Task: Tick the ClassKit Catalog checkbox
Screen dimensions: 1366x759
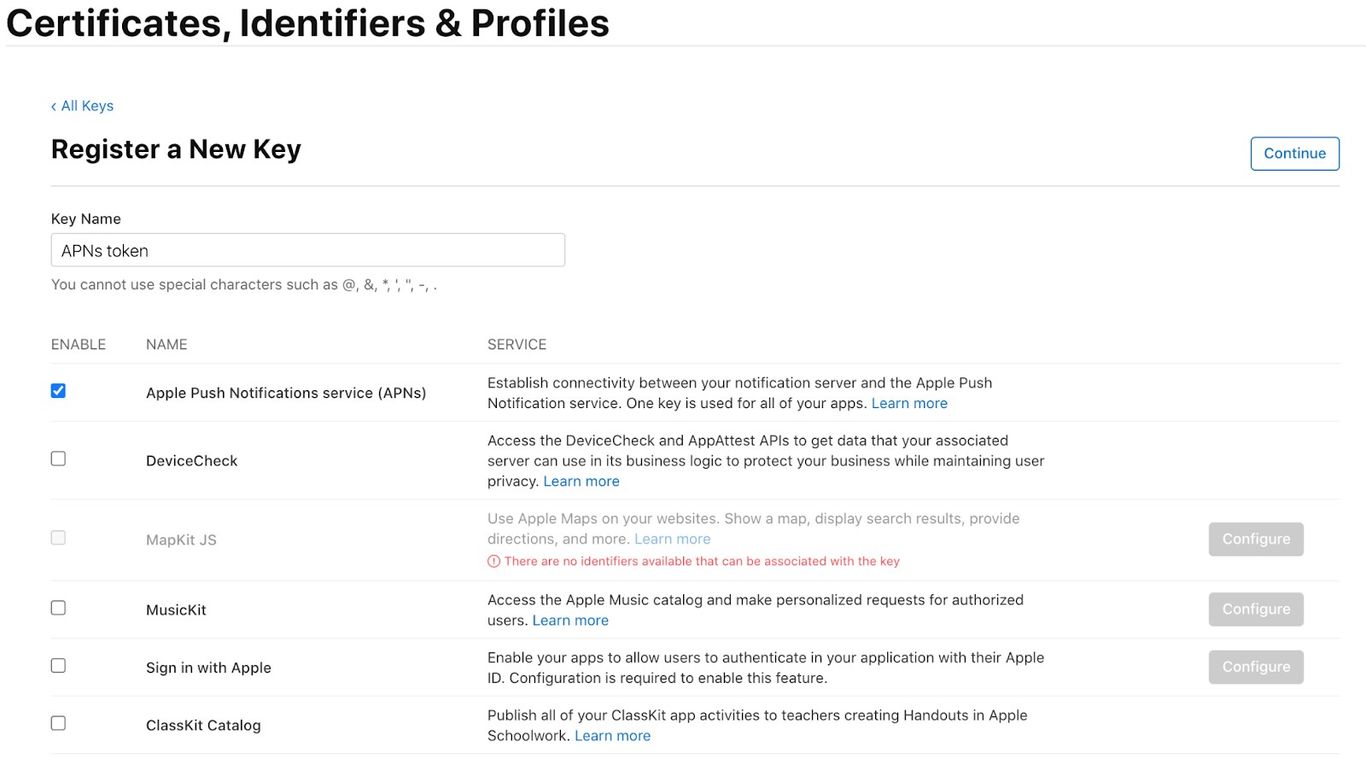Action: 58,723
